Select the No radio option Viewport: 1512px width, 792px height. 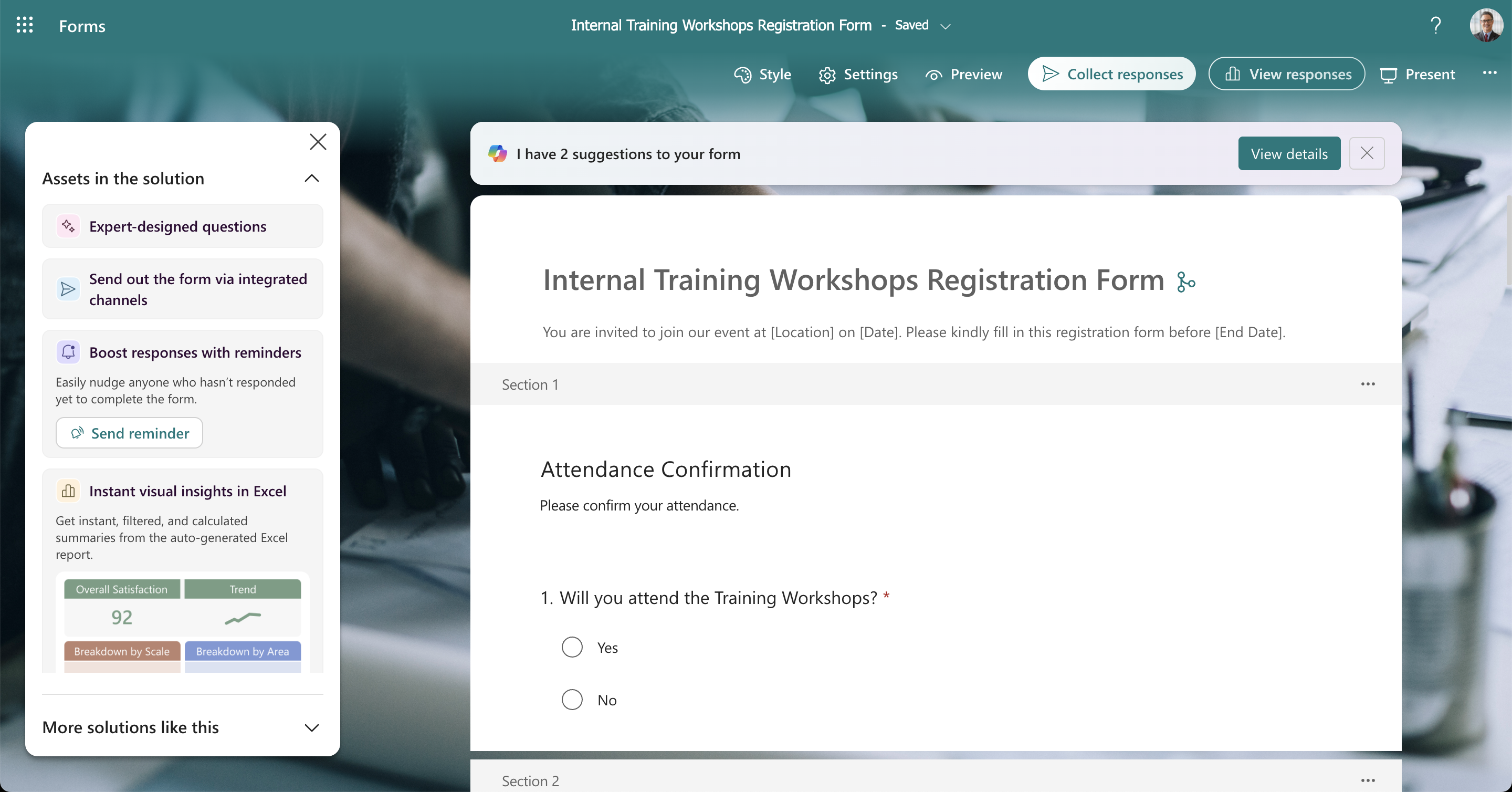tap(572, 699)
